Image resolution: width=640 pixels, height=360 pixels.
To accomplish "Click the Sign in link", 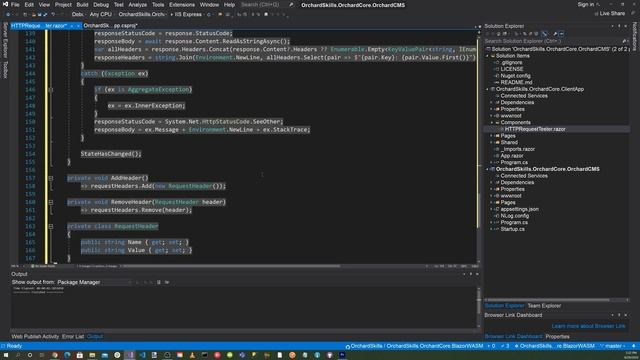I will (x=585, y=4).
